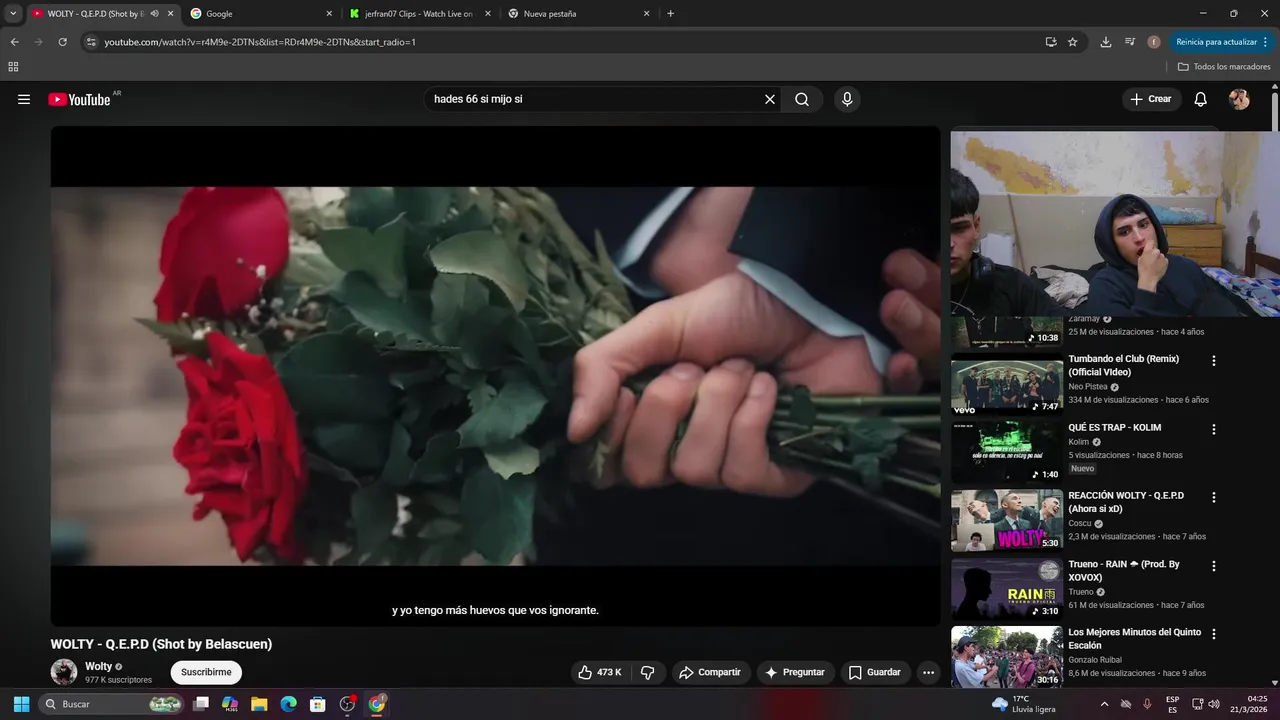Open the weather widget Lluvia ligera

pos(1023,704)
